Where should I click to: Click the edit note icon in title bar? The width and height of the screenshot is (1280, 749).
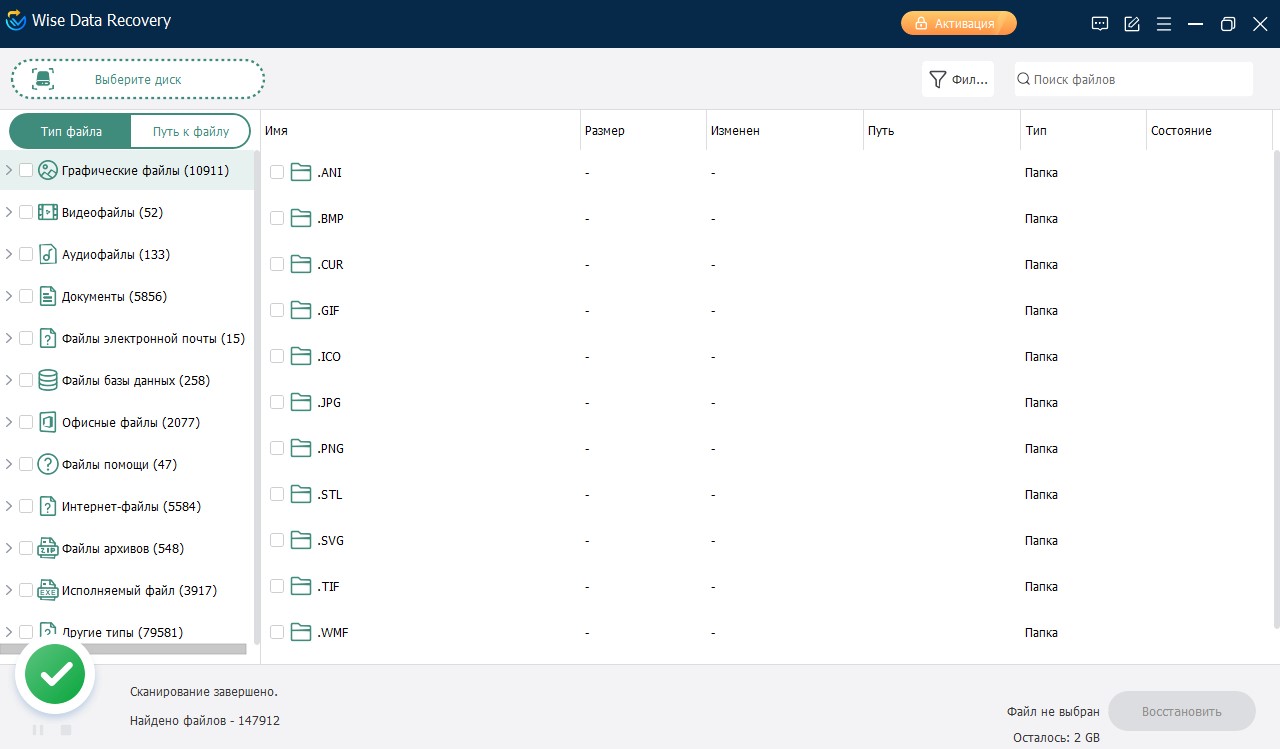point(1132,24)
